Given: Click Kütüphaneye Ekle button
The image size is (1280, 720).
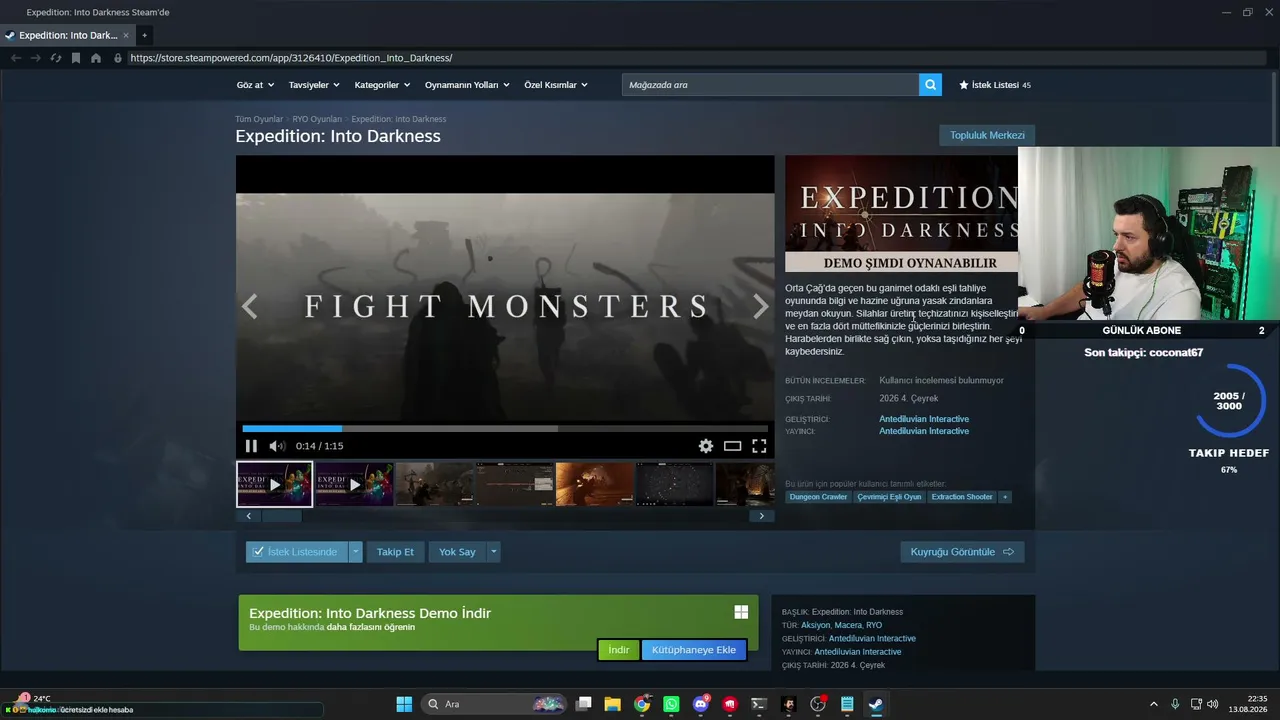Looking at the screenshot, I should pos(694,650).
